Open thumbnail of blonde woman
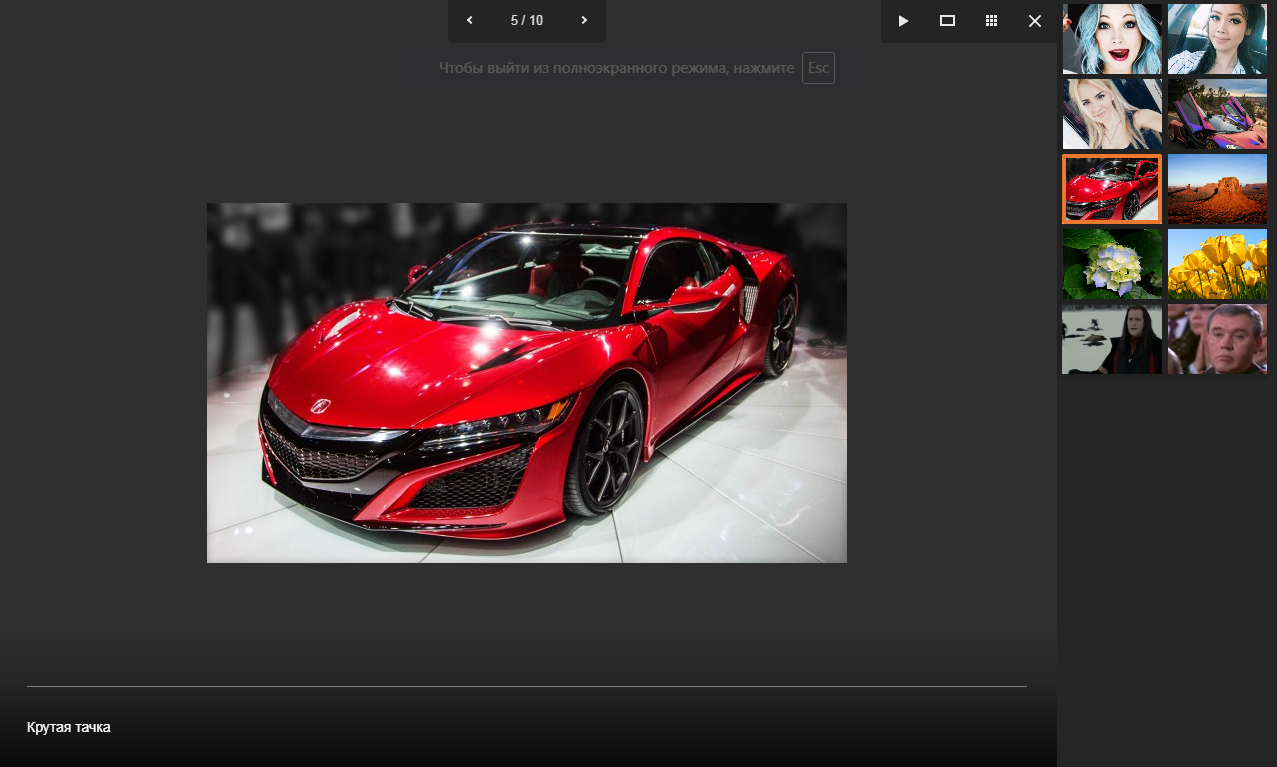The width and height of the screenshot is (1277, 767). (x=1112, y=114)
